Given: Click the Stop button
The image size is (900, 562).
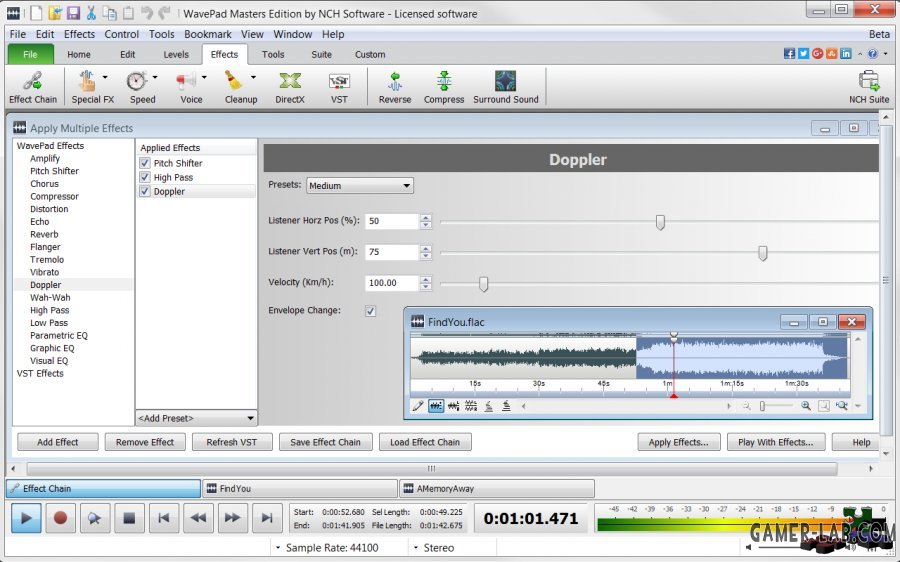Looking at the screenshot, I should click(x=129, y=518).
